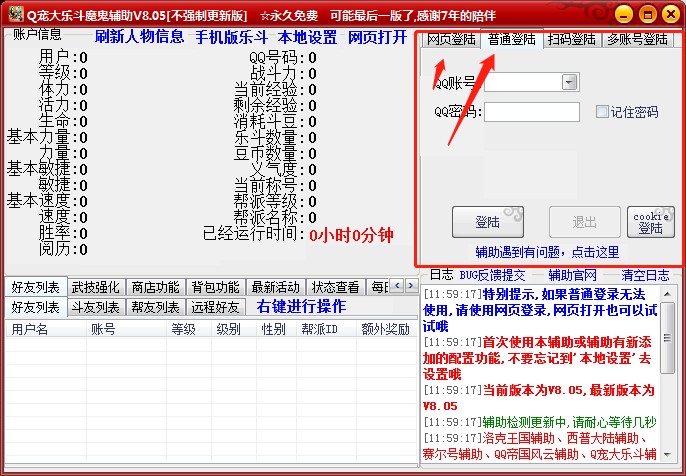The width and height of the screenshot is (686, 476).
Task: Switch to 普通登陆 tab
Action: pos(511,39)
